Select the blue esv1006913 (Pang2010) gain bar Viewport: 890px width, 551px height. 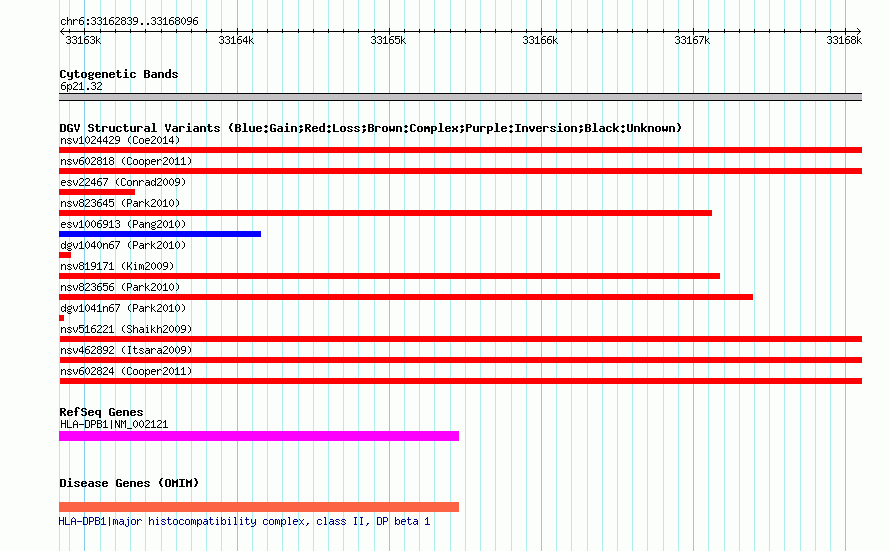pos(160,234)
